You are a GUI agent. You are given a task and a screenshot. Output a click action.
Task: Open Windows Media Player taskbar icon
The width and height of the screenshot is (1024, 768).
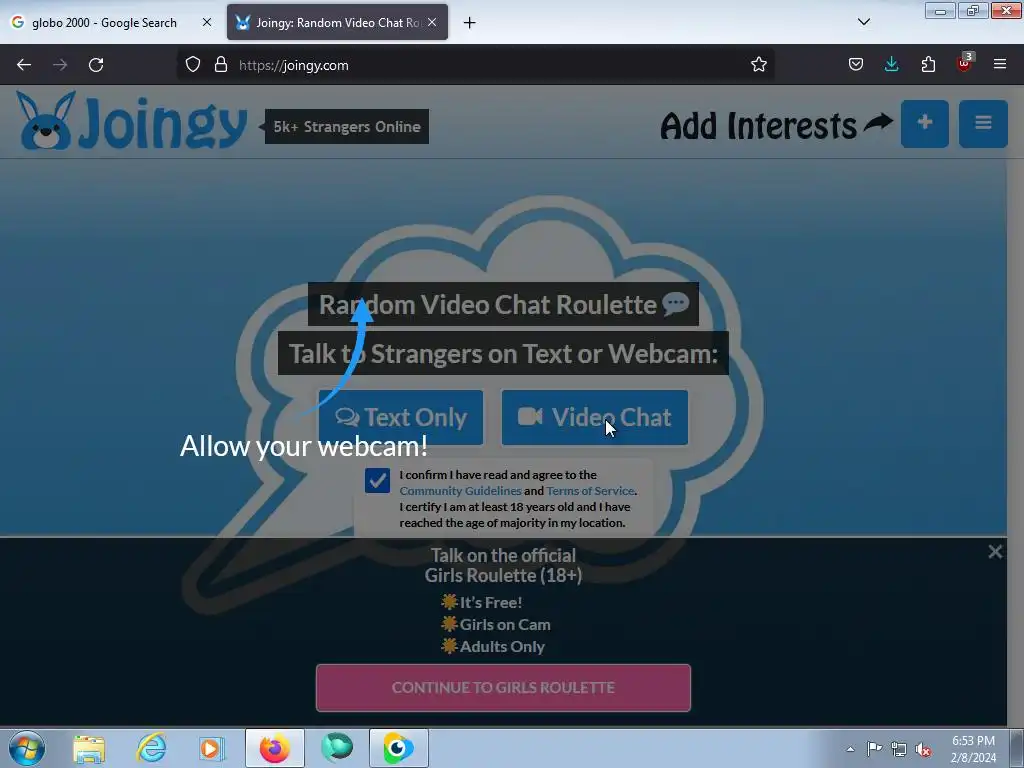211,748
